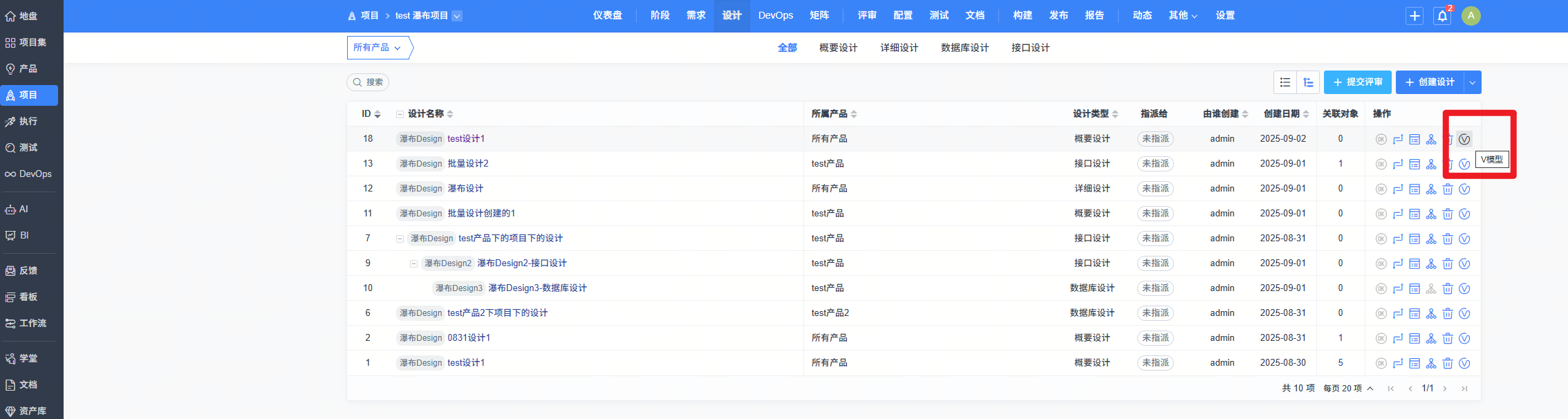The image size is (1568, 419).
Task: Click the 提交评审 button
Action: pyautogui.click(x=1357, y=82)
